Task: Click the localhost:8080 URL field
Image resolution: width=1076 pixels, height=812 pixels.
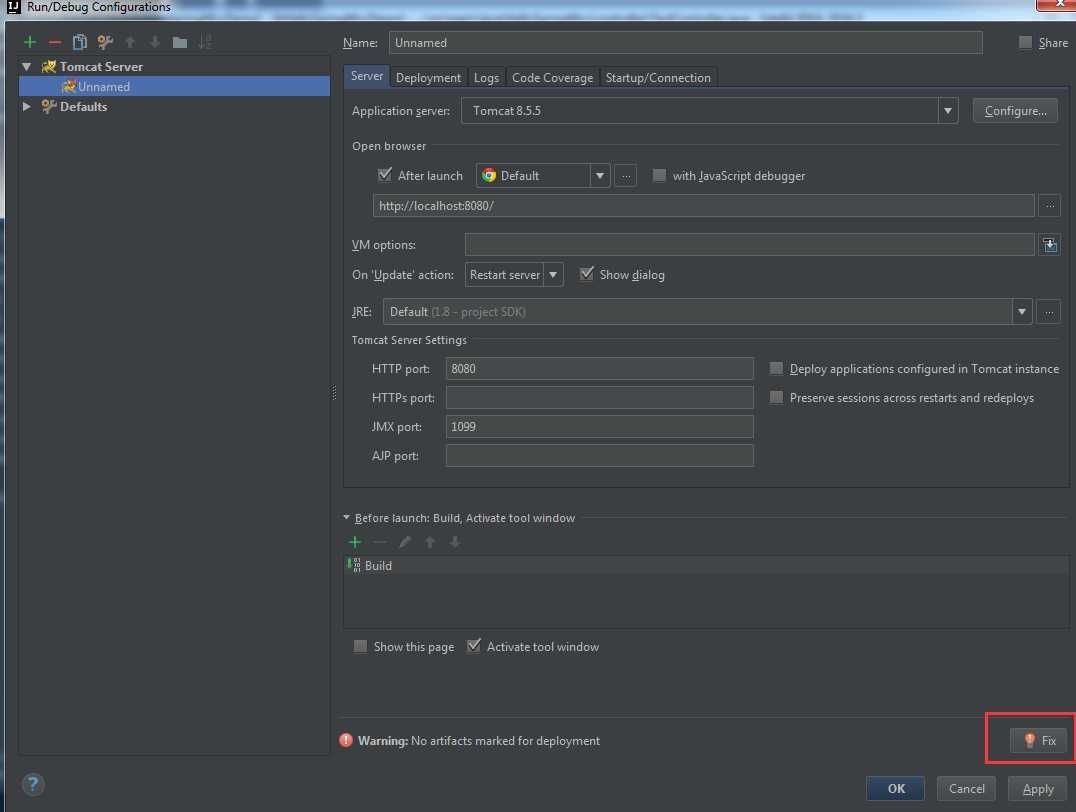Action: click(x=703, y=206)
